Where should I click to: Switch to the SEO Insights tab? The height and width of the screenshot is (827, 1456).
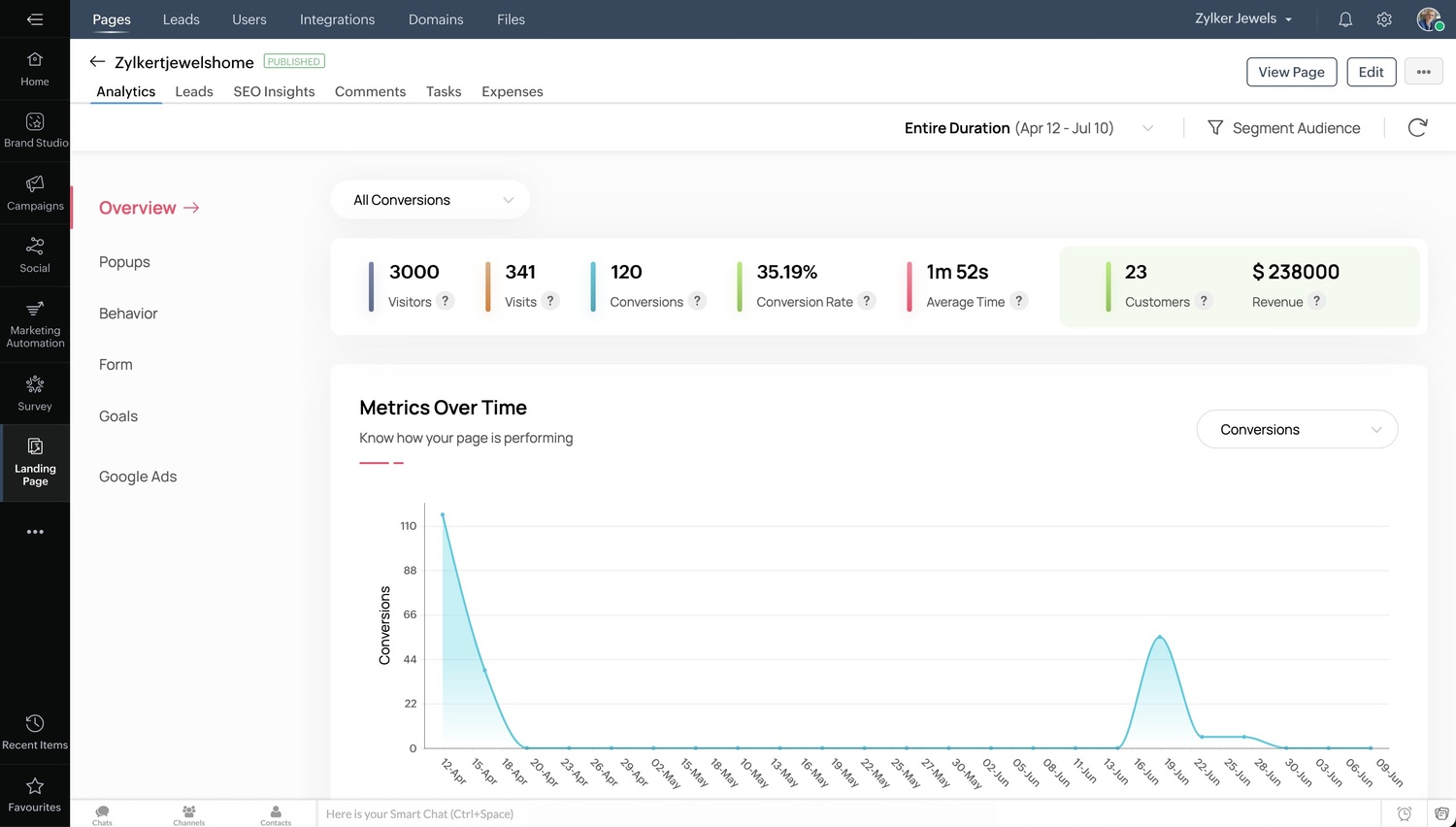[274, 91]
